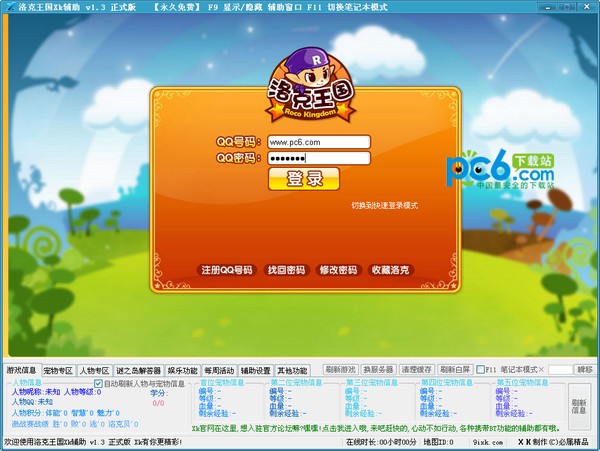The image size is (600, 451).
Task: Click the 刷新游戏 button
Action: coord(340,369)
